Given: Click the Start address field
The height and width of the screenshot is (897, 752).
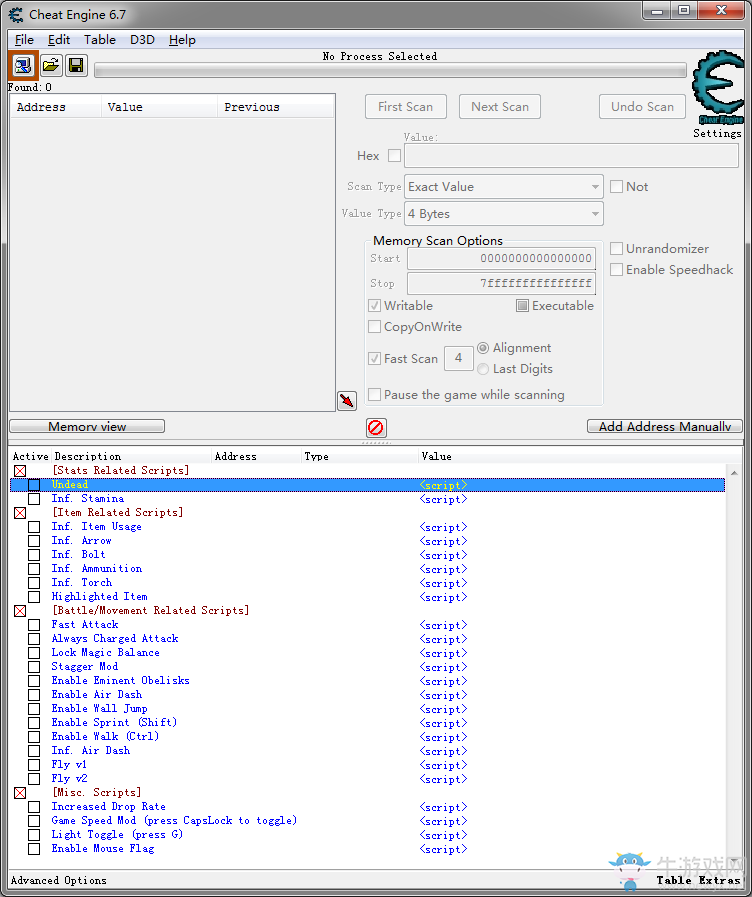Looking at the screenshot, I should click(x=502, y=258).
